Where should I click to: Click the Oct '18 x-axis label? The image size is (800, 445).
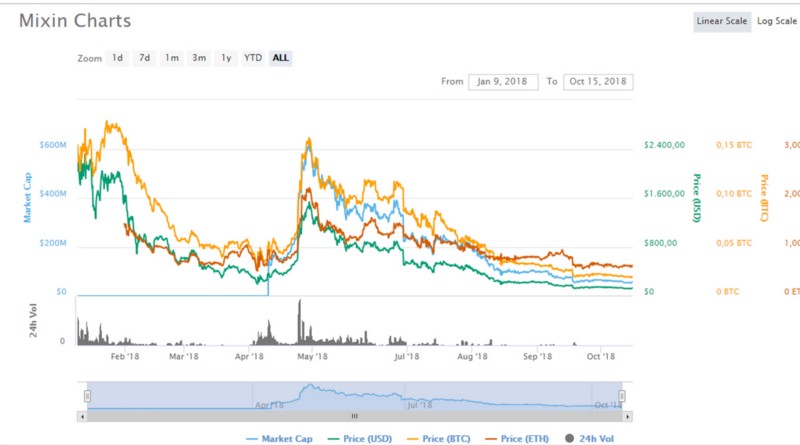click(601, 356)
